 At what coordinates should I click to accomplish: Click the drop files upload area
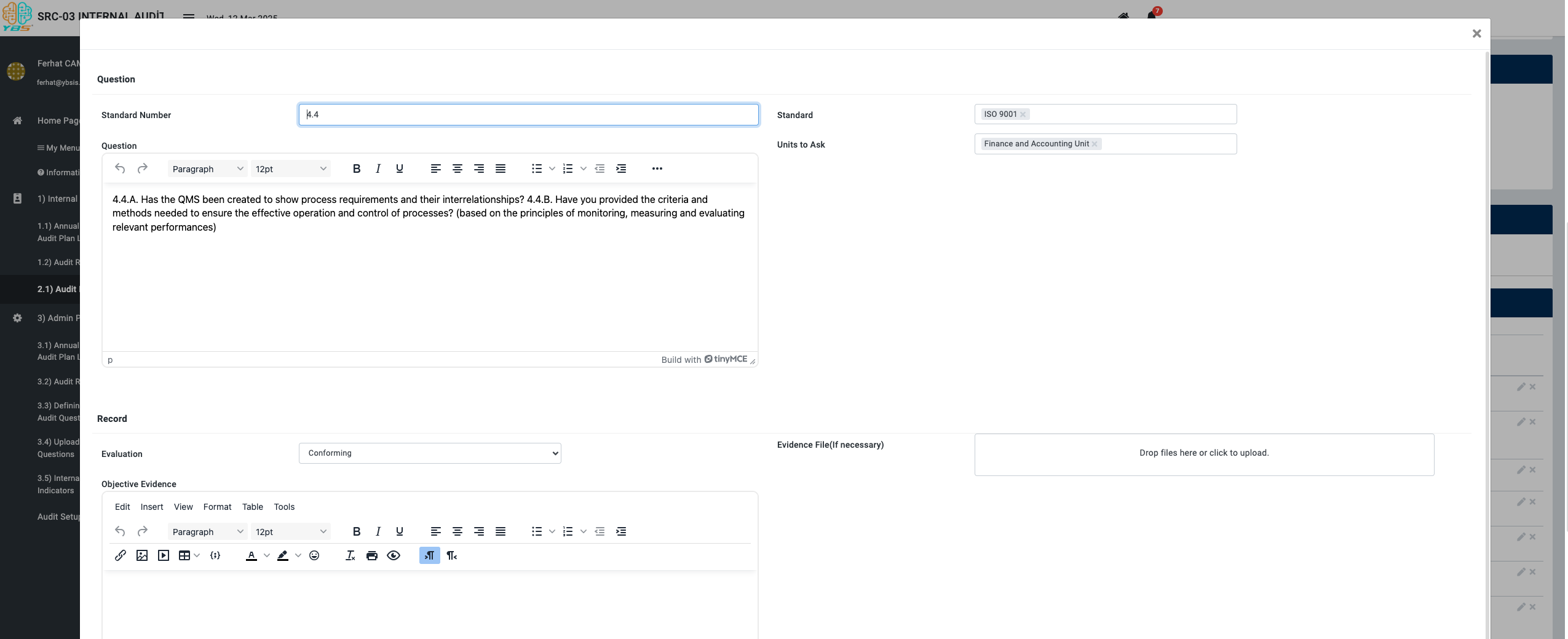pos(1203,454)
